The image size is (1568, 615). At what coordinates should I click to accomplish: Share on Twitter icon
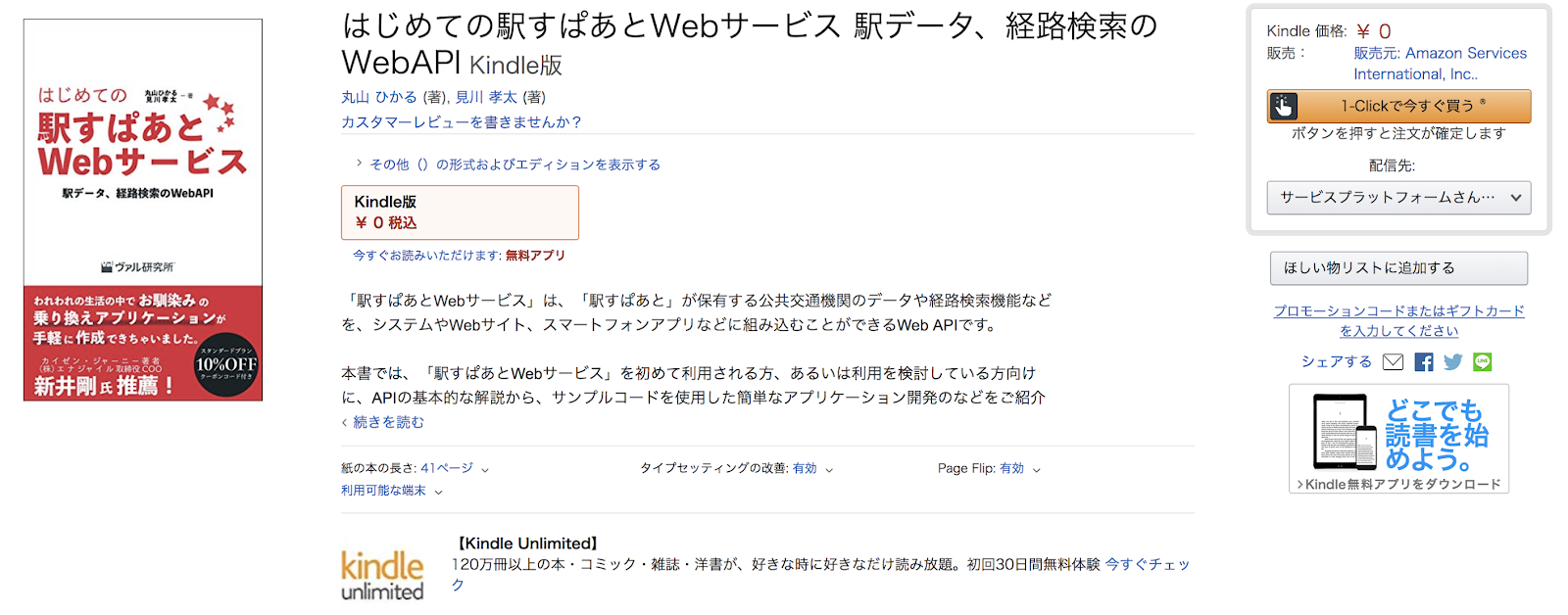pyautogui.click(x=1453, y=362)
